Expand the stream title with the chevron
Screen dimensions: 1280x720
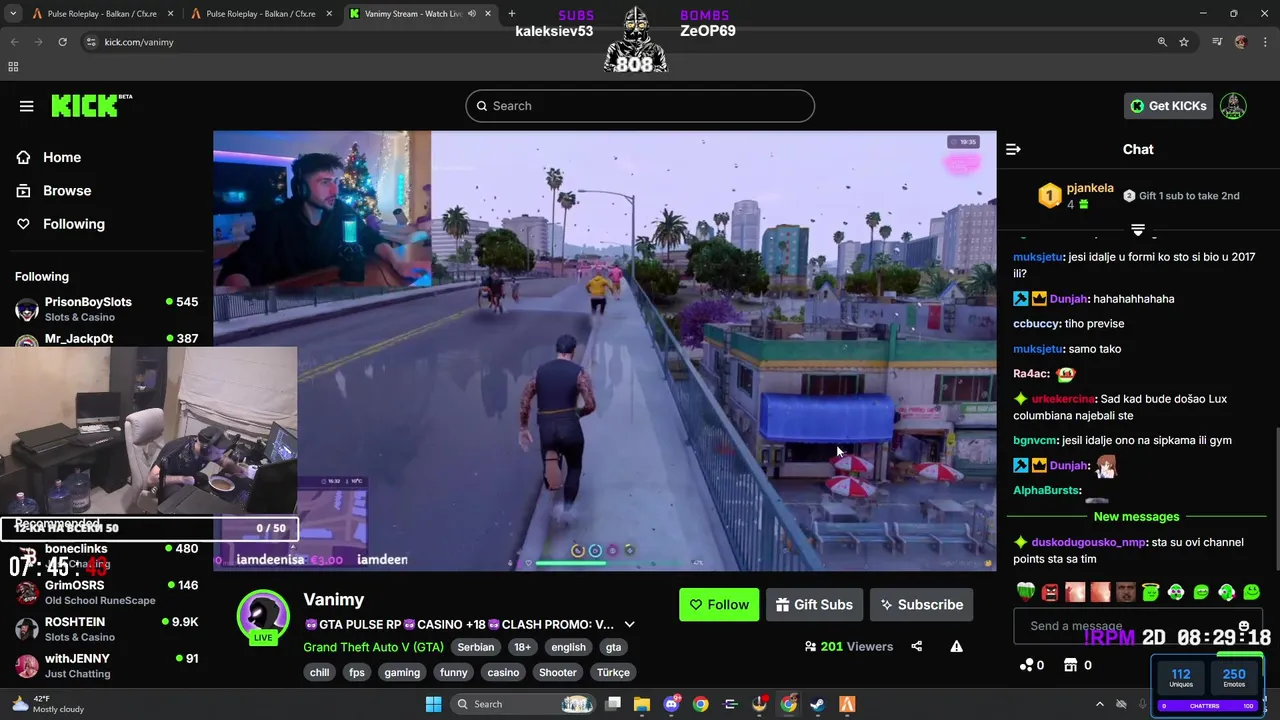pos(629,624)
